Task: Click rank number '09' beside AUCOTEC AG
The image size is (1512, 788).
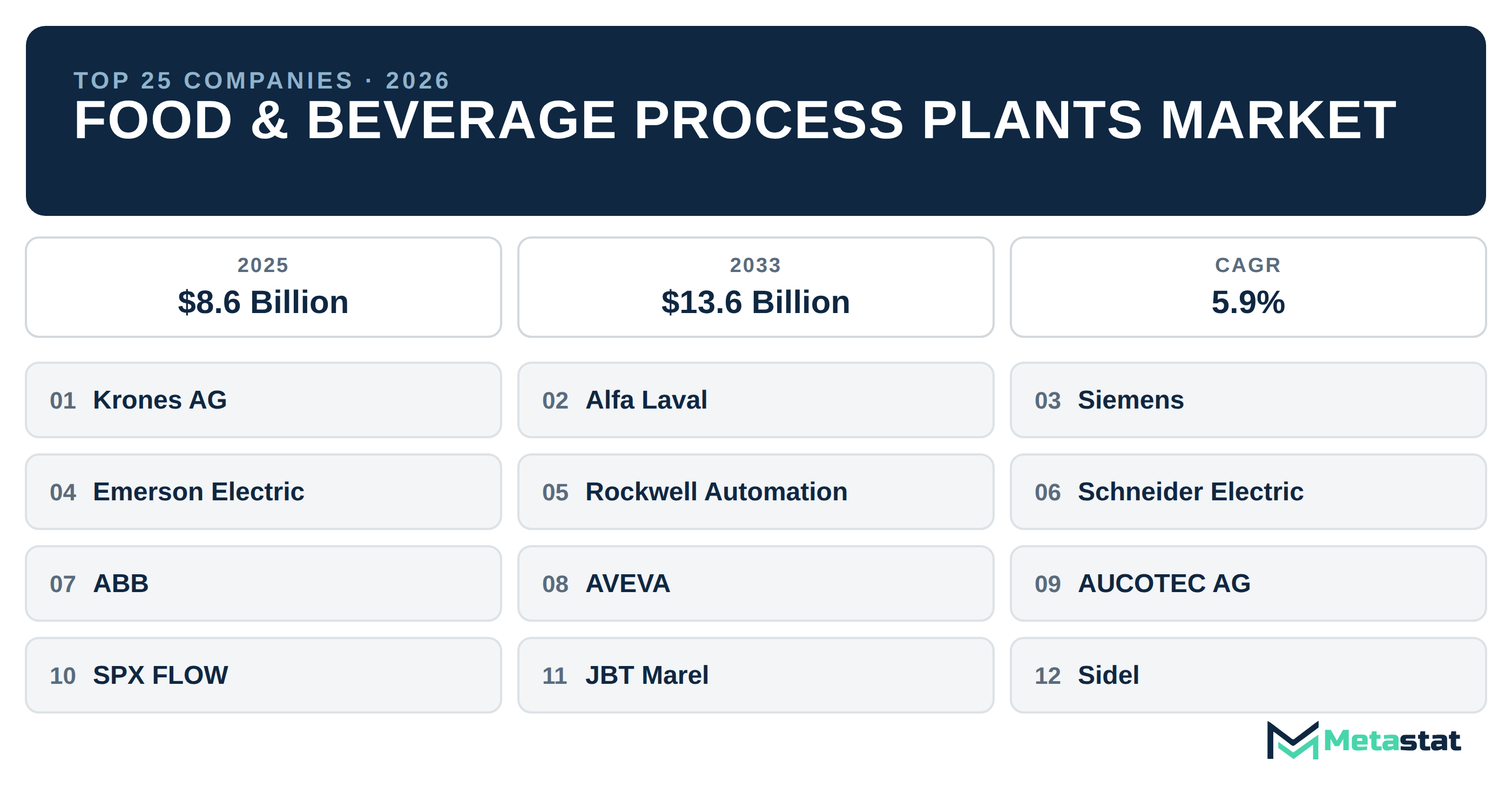Action: coord(1048,585)
